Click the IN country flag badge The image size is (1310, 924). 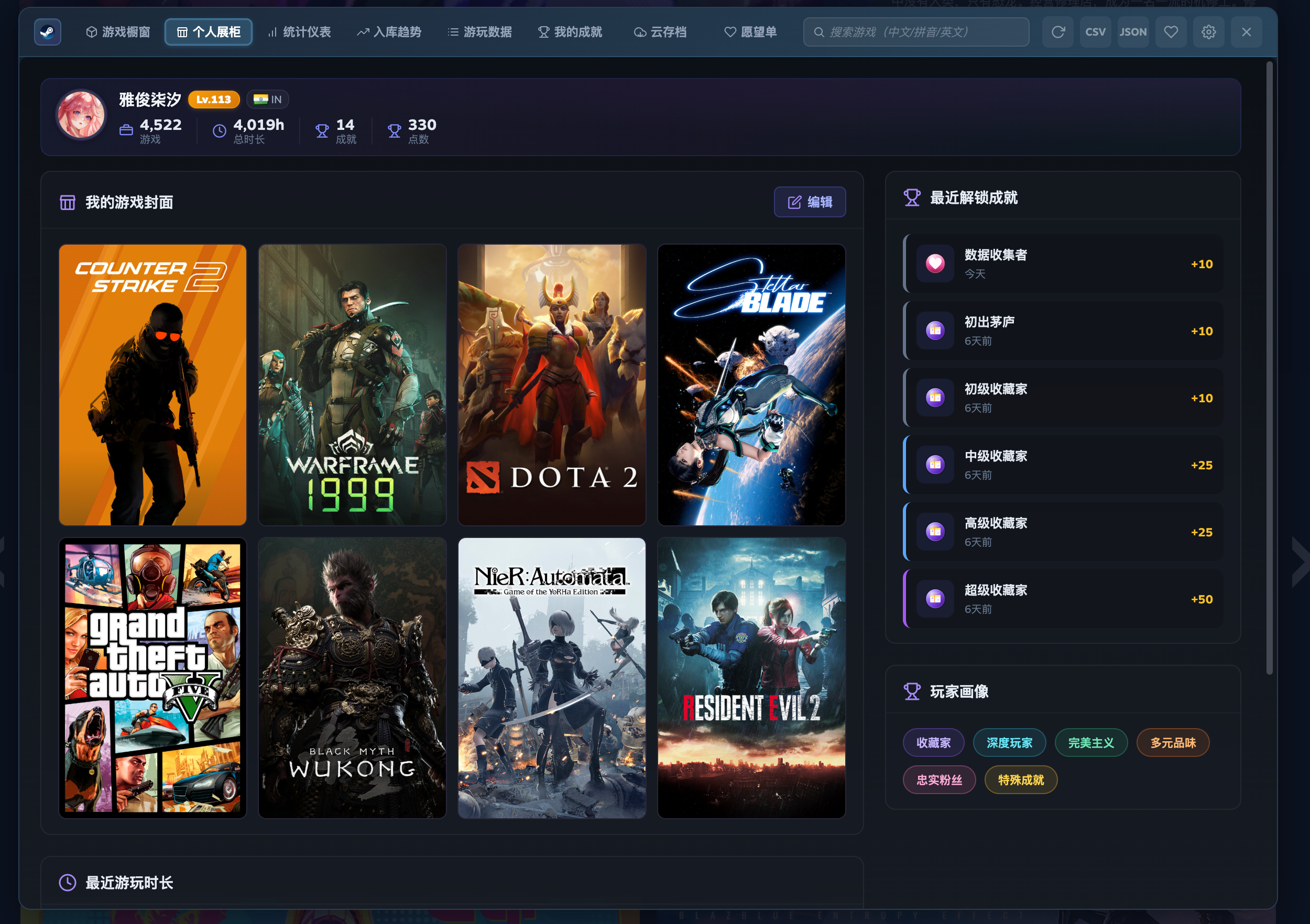(268, 99)
